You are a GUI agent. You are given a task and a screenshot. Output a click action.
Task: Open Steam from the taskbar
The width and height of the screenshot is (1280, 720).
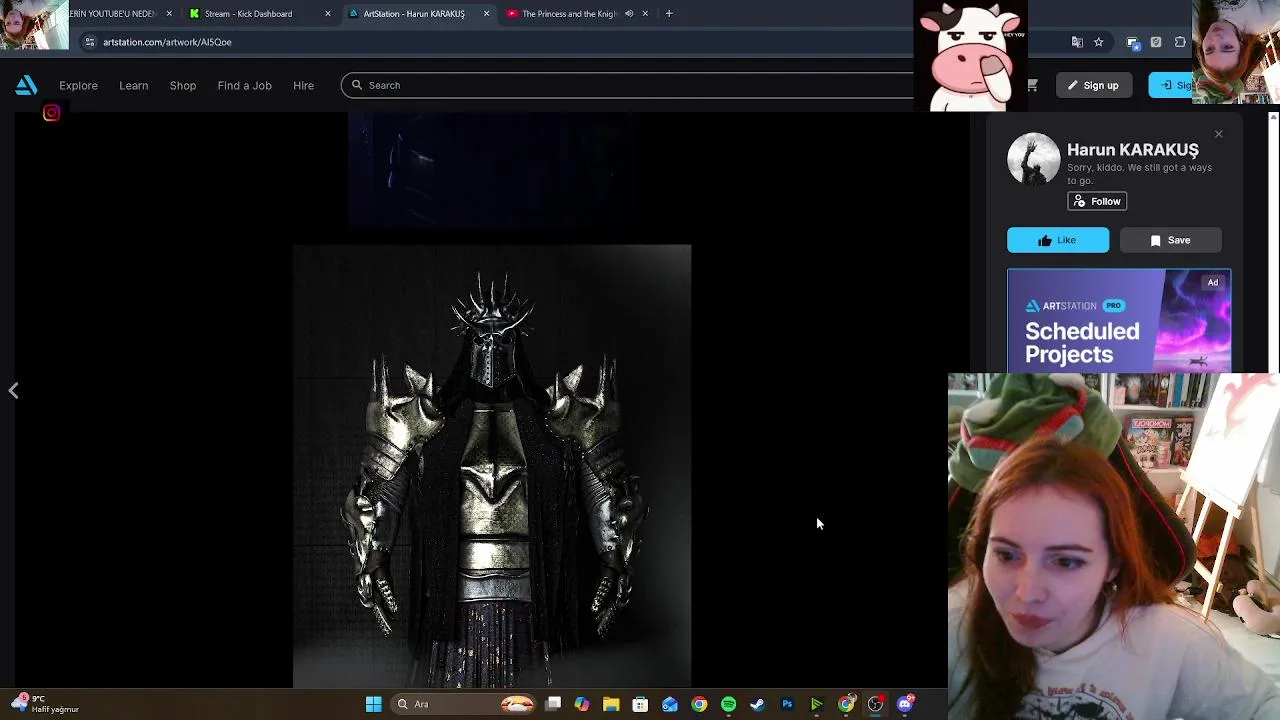pos(758,704)
